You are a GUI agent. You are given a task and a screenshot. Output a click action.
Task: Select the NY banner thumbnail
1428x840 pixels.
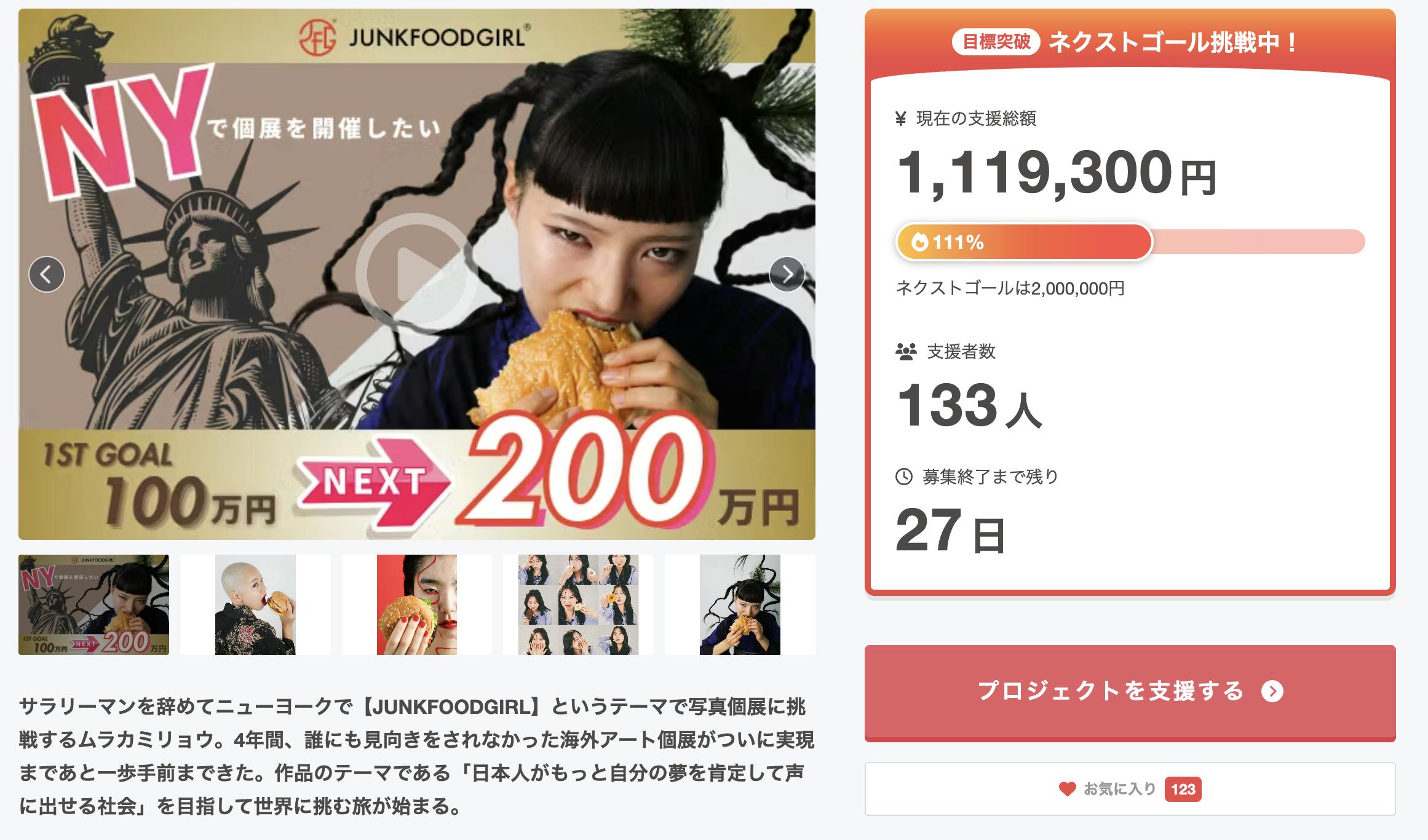point(93,604)
